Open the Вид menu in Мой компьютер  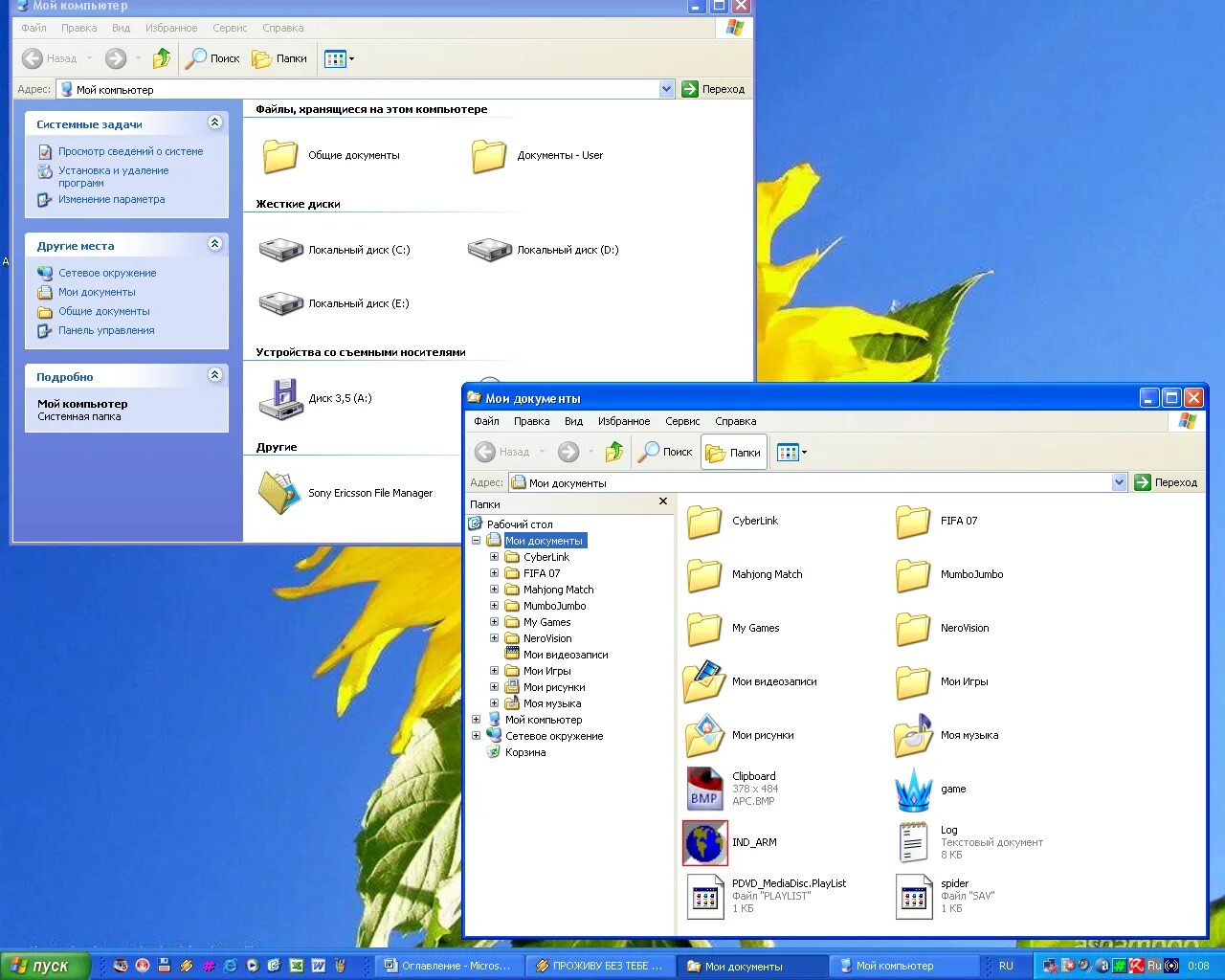pyautogui.click(x=121, y=28)
